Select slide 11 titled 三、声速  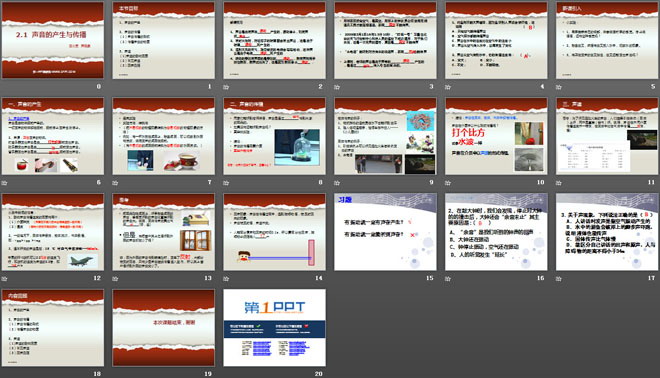607,136
